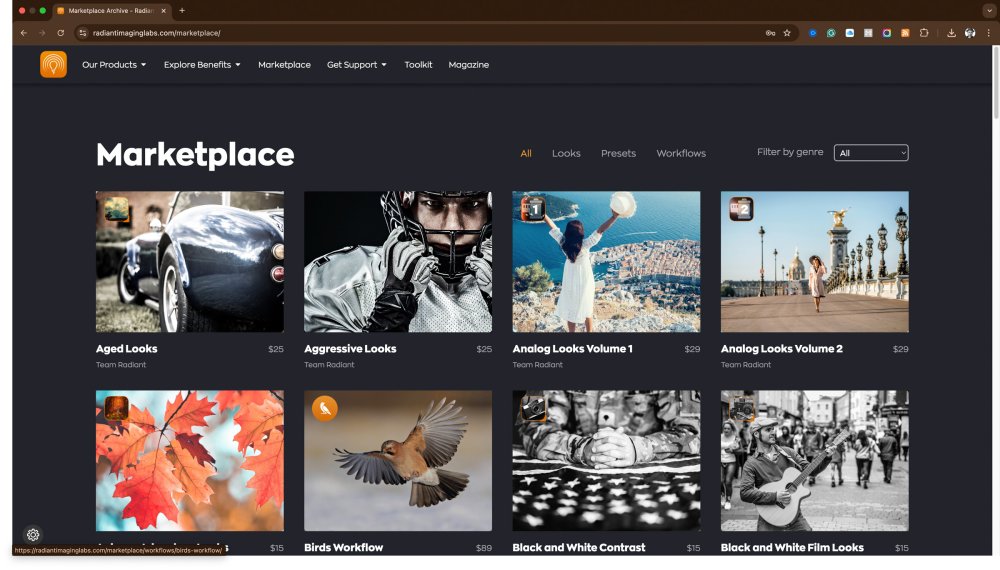This screenshot has width=1000, height=570.
Task: Switch to the Workflows filter tab
Action: coord(681,154)
